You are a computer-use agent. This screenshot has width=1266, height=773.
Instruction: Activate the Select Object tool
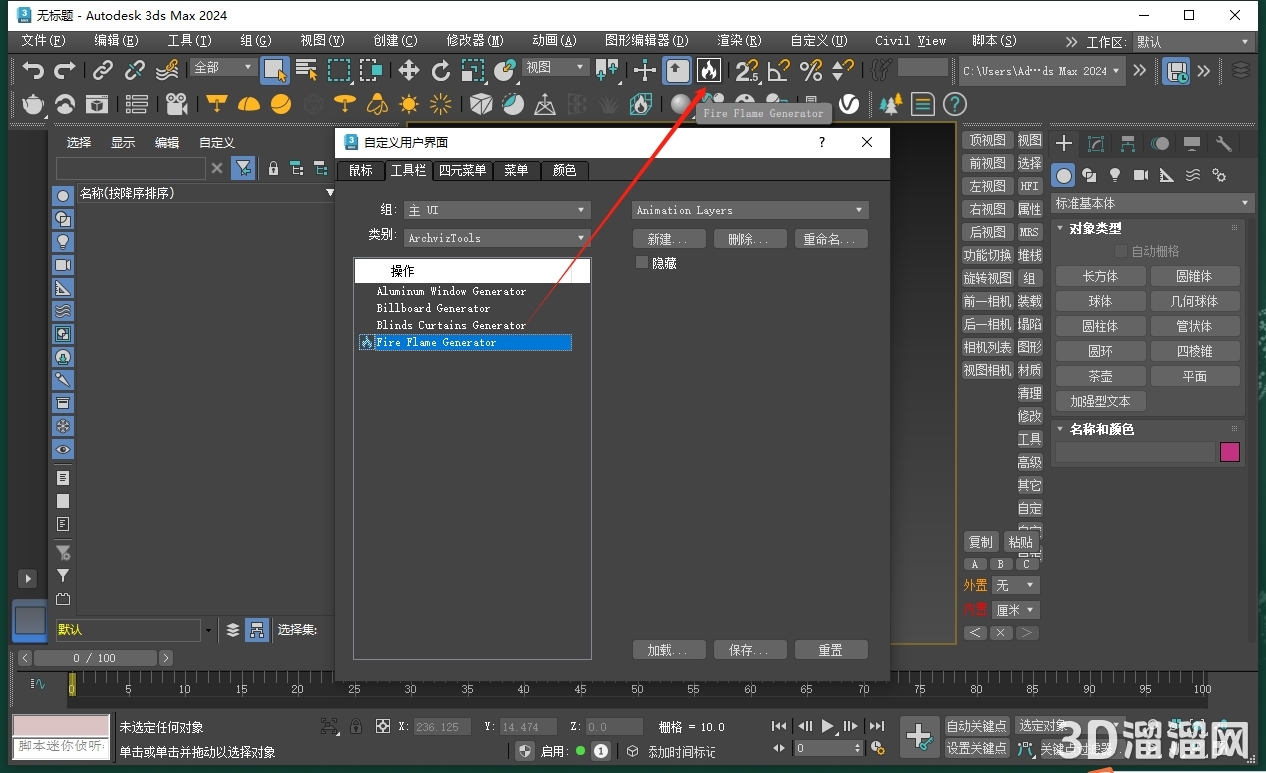click(x=275, y=70)
